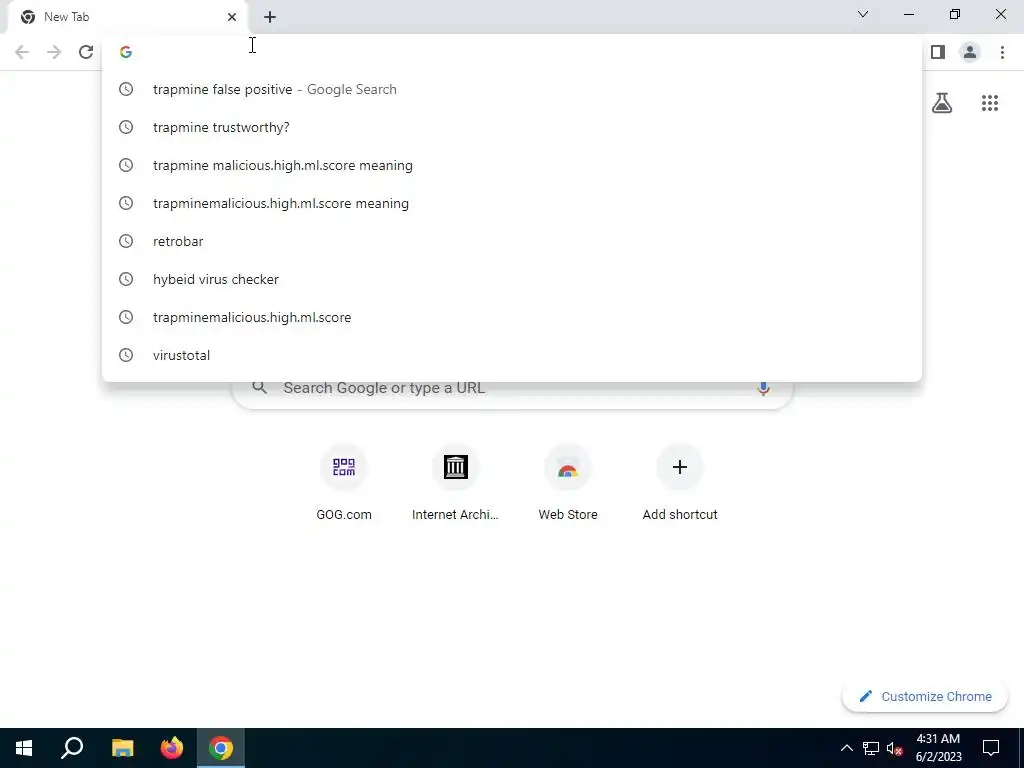
Task: Open the Chrome profile avatar
Action: 970,52
